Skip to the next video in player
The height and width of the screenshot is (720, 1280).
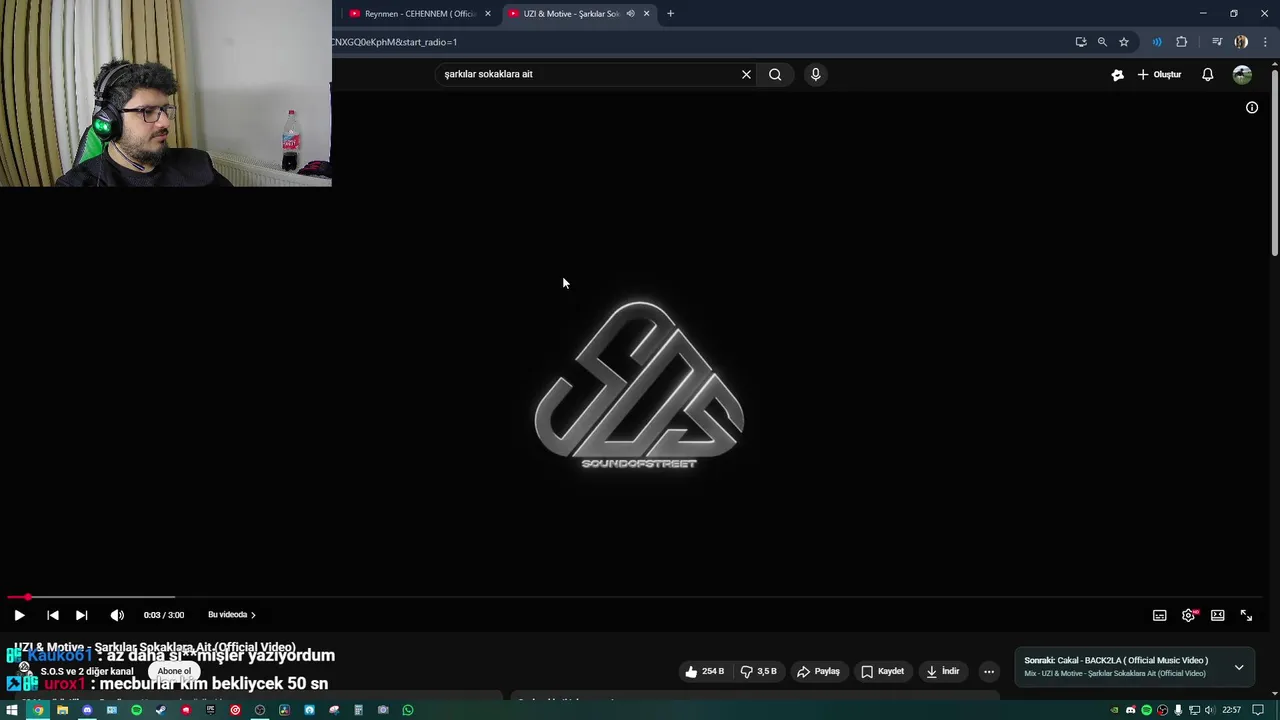click(x=82, y=615)
